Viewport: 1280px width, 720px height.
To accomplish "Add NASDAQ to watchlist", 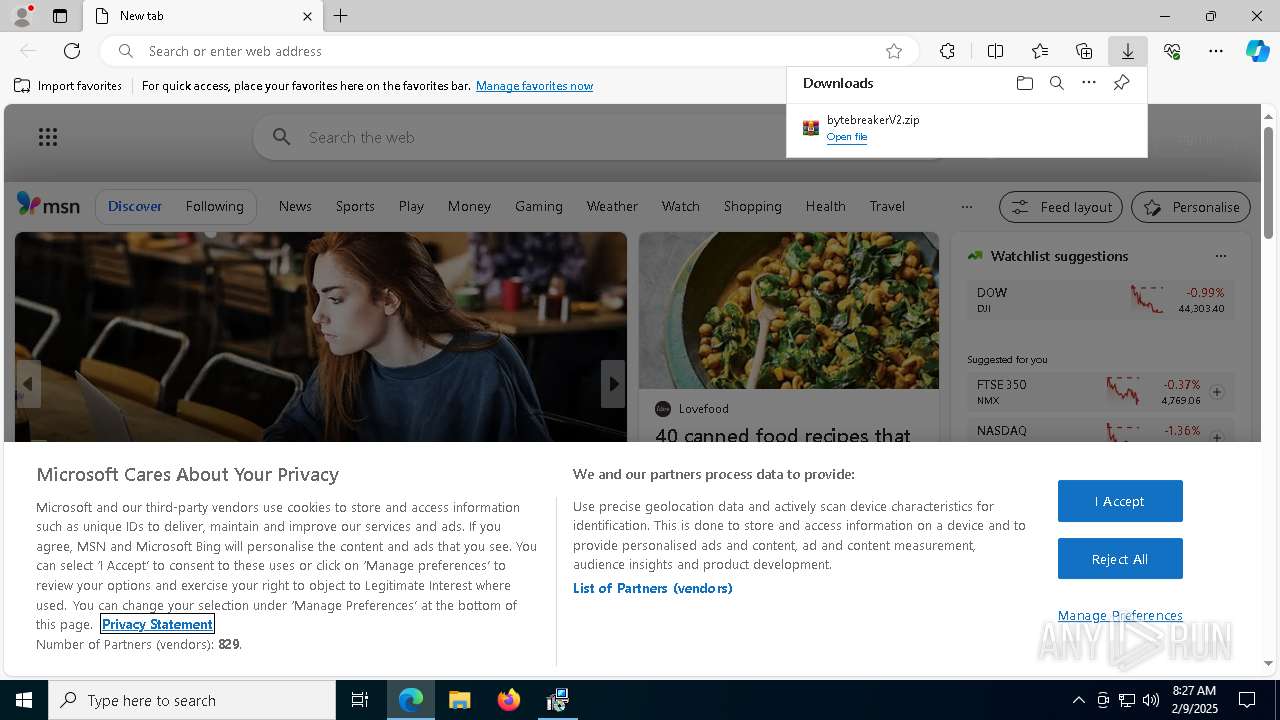I will pyautogui.click(x=1217, y=437).
